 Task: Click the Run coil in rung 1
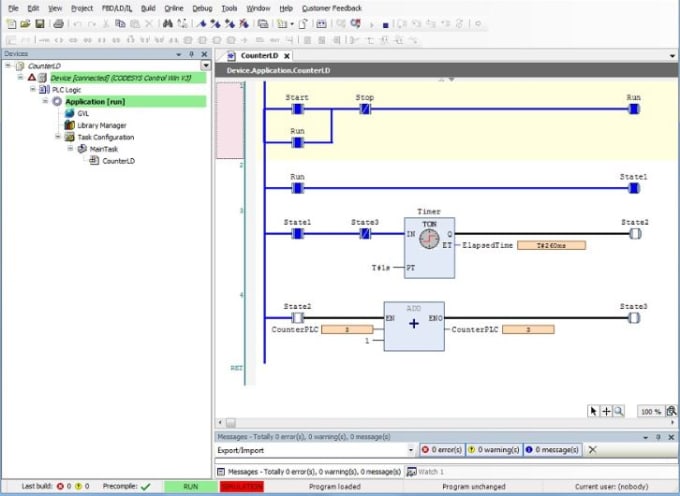(x=634, y=109)
